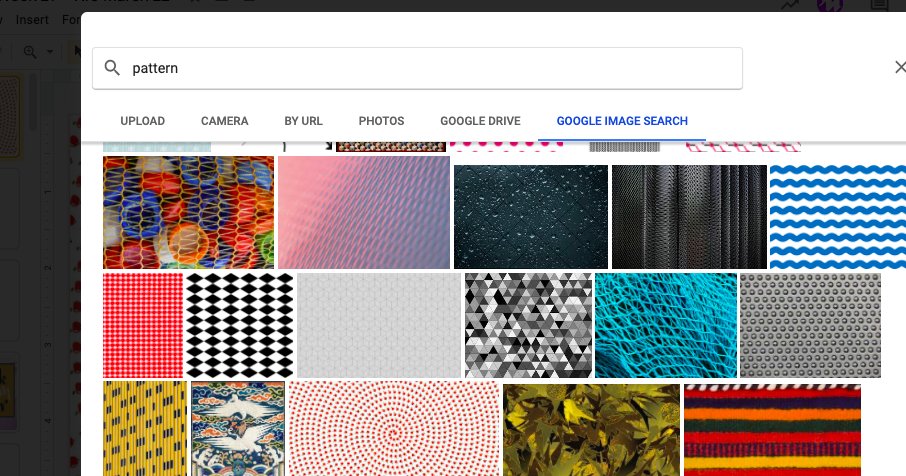Switch to the Camera tab
906x476 pixels.
225,121
